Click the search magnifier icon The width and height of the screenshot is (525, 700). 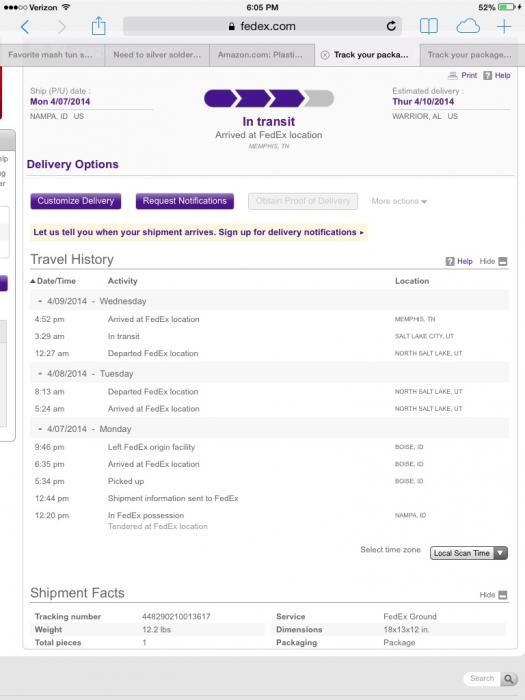[508, 679]
